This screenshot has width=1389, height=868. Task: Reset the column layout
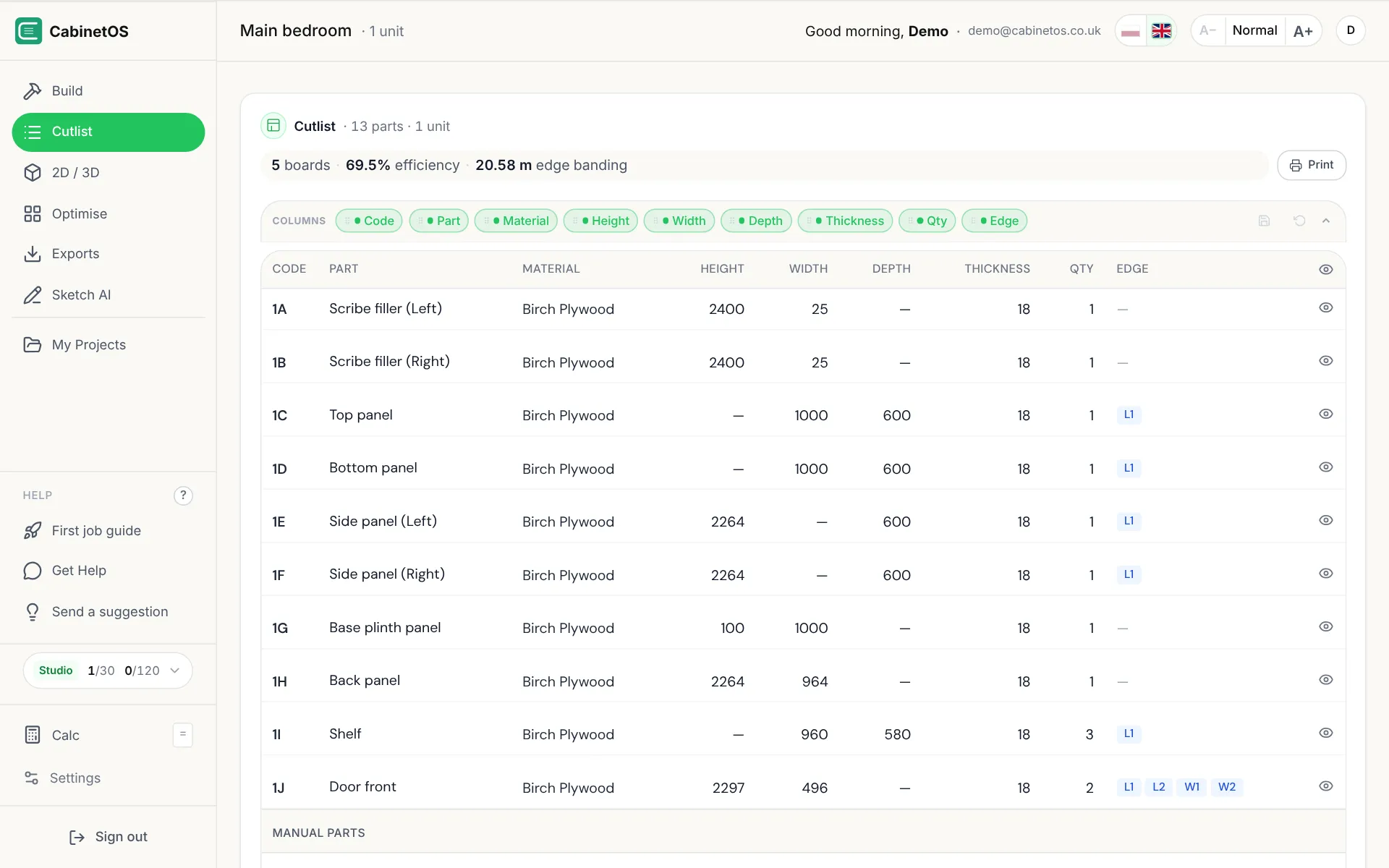click(1299, 221)
